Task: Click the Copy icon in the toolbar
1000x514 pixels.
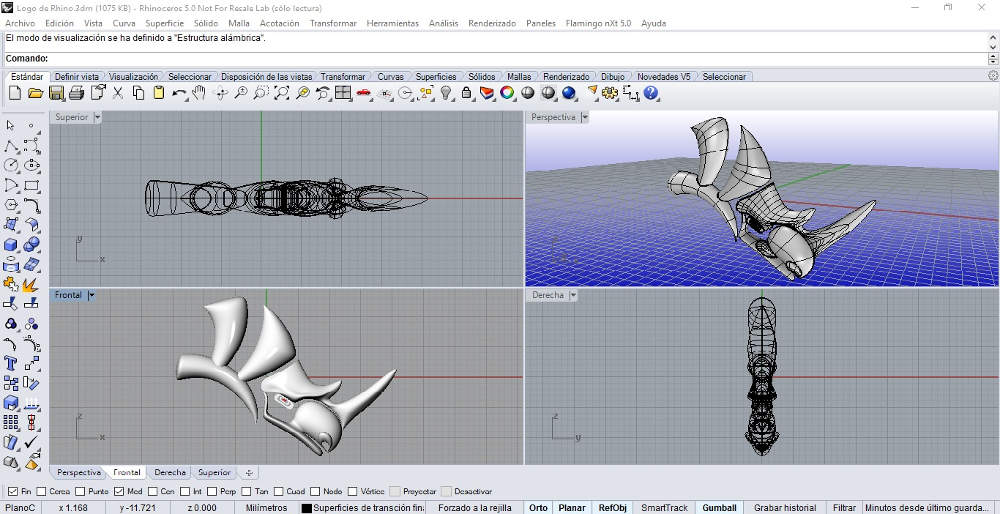Action: coord(138,93)
